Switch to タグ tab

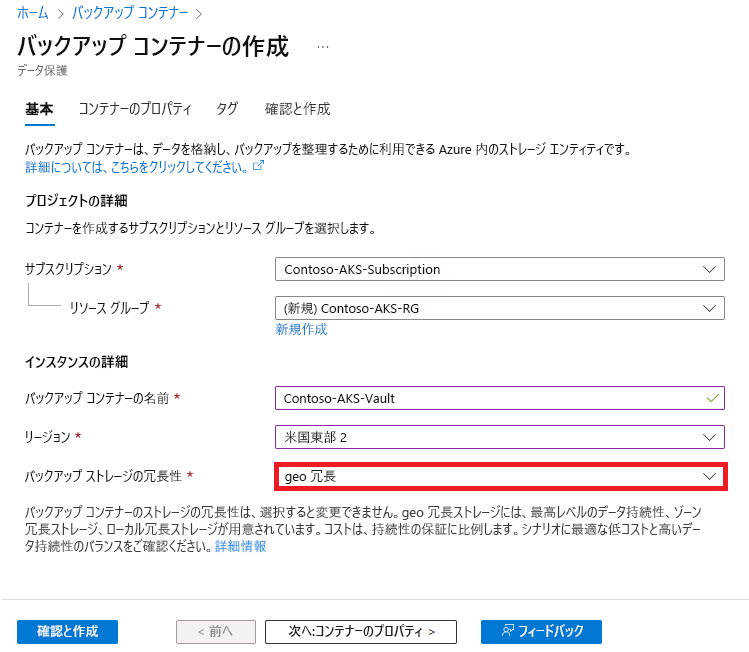click(227, 109)
